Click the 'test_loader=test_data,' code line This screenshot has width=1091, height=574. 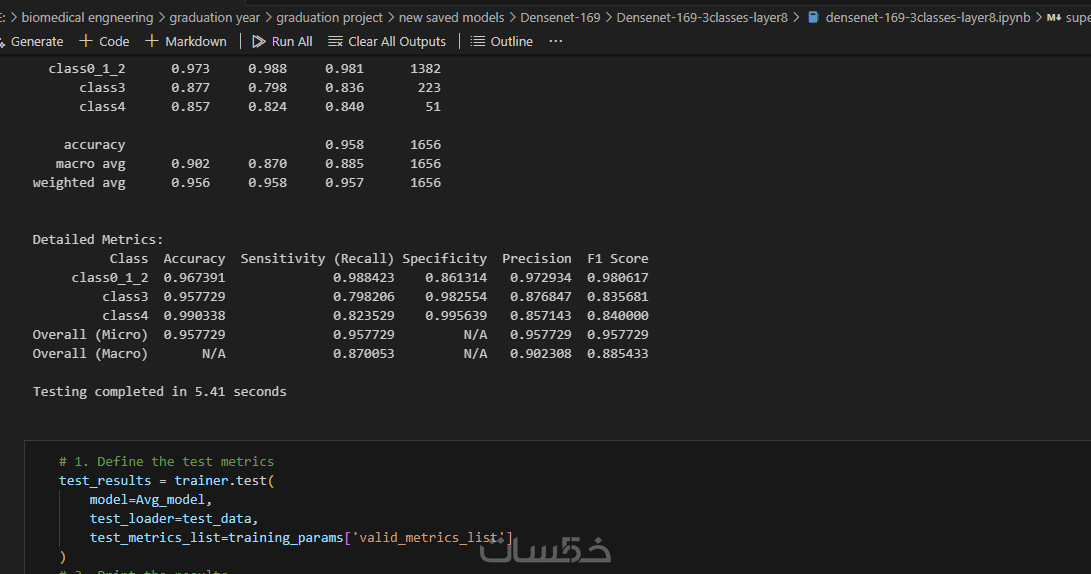click(x=174, y=519)
